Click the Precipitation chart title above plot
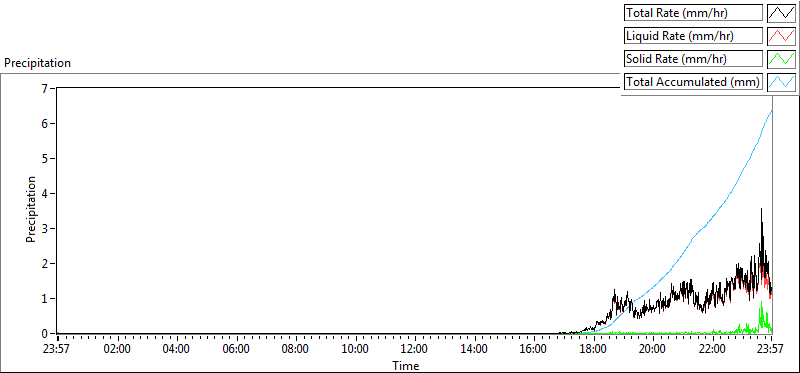 37,63
